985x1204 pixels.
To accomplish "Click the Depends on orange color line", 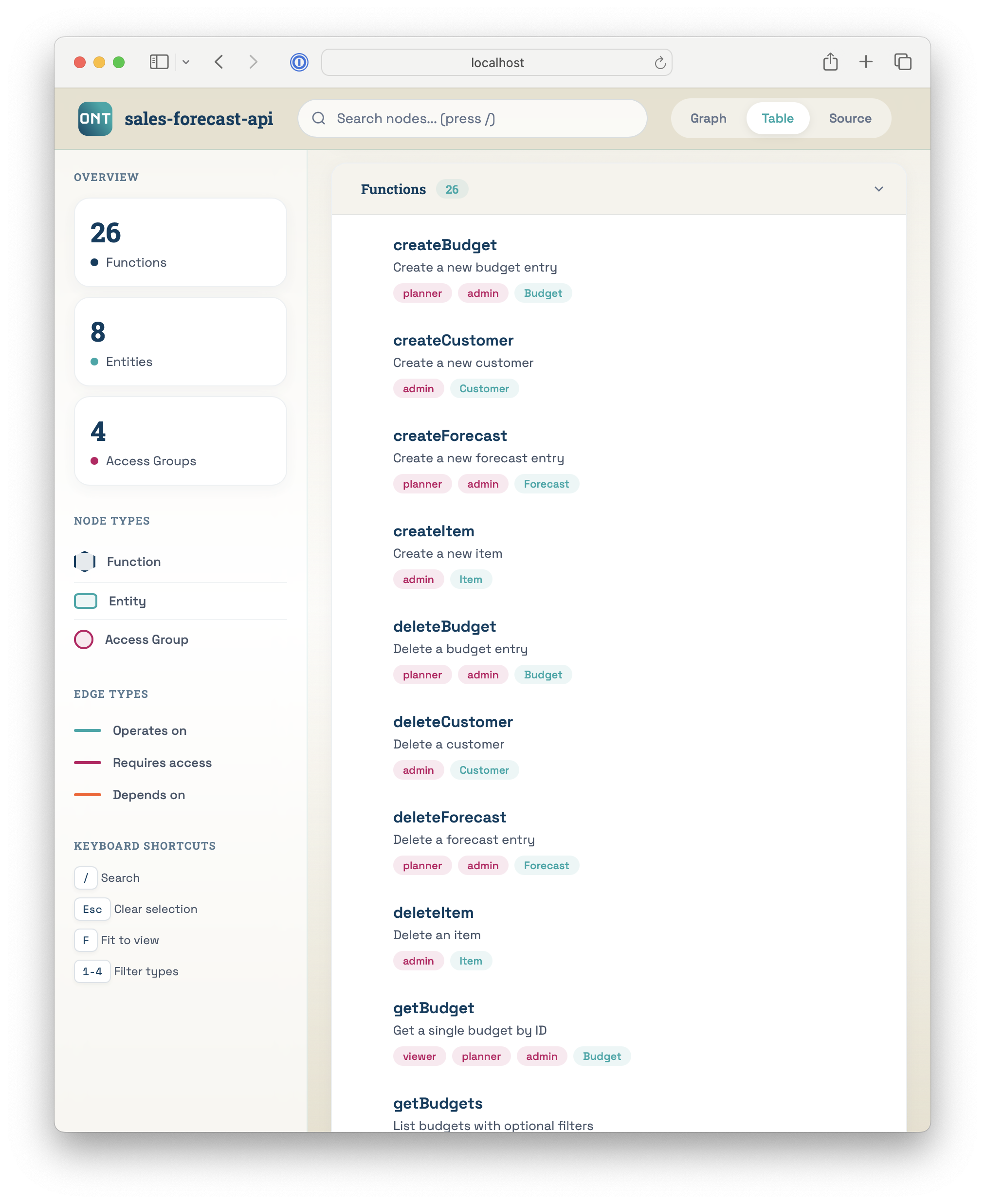I will click(x=88, y=795).
